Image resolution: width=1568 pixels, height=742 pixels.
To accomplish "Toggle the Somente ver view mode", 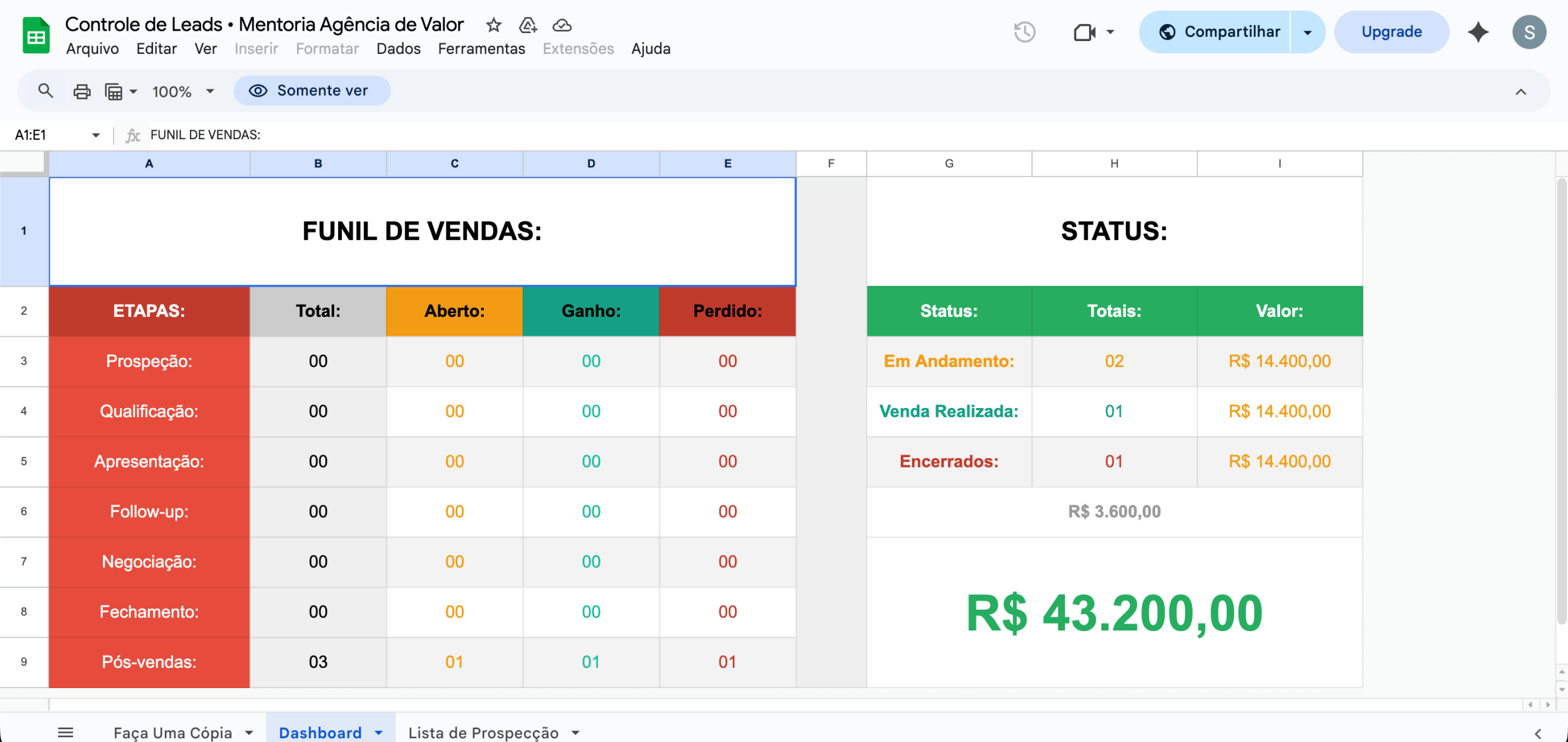I will click(x=311, y=91).
